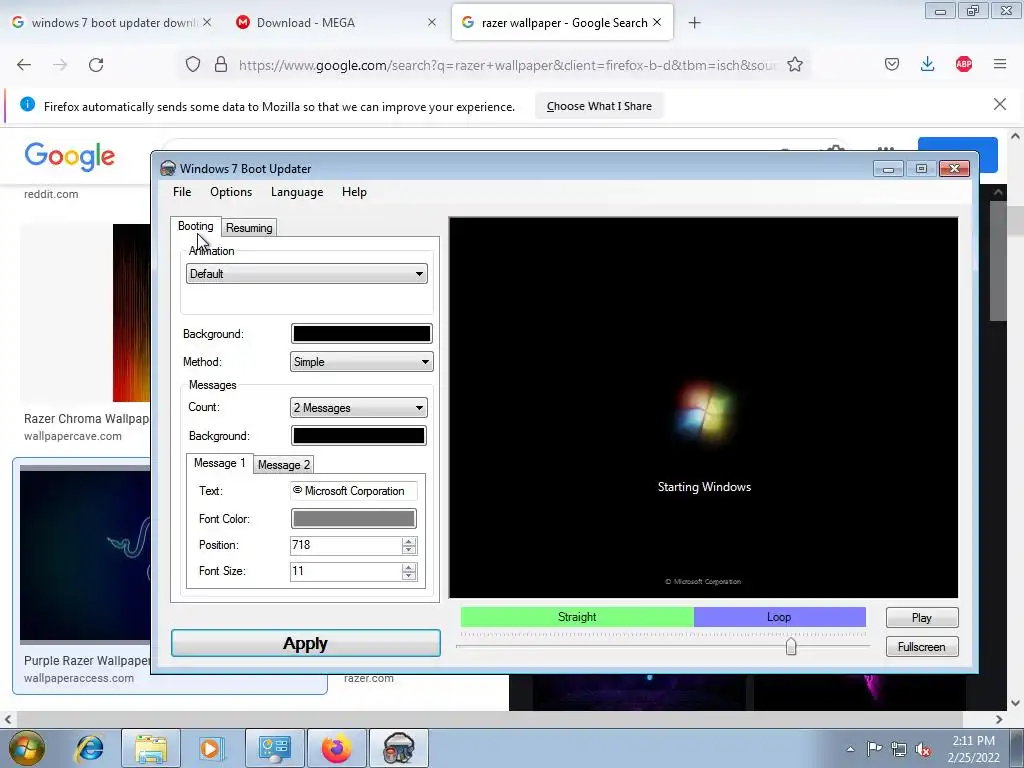Image resolution: width=1024 pixels, height=768 pixels.
Task: Open the Language menu in Boot Updater
Action: [296, 192]
